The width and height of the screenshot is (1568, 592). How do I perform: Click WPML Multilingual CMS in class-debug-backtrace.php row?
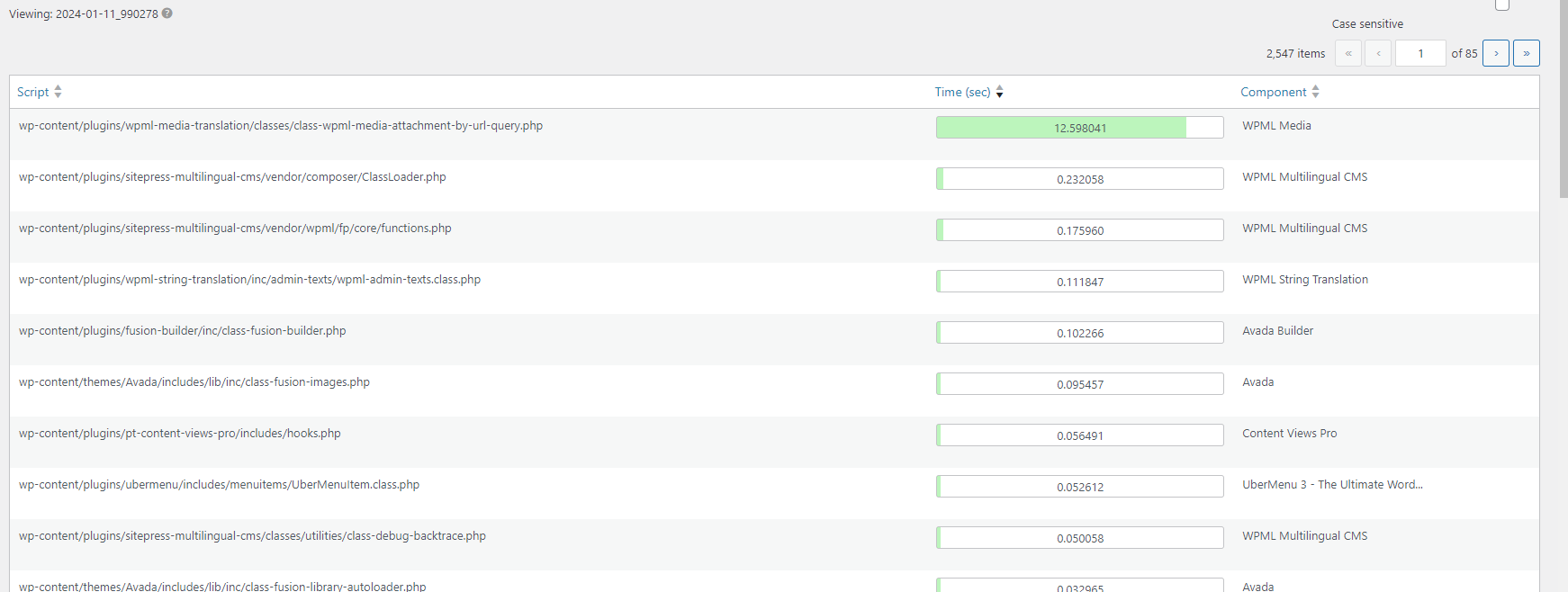1304,536
